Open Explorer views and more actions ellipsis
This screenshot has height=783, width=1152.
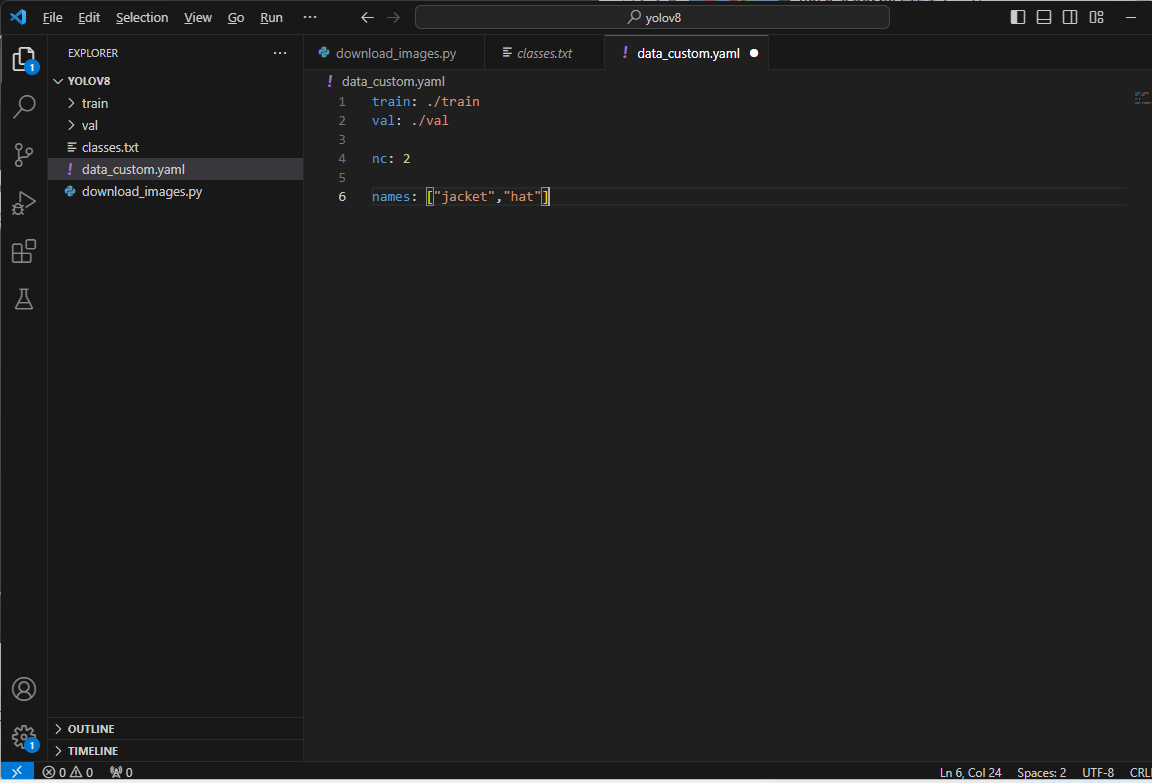coord(280,53)
